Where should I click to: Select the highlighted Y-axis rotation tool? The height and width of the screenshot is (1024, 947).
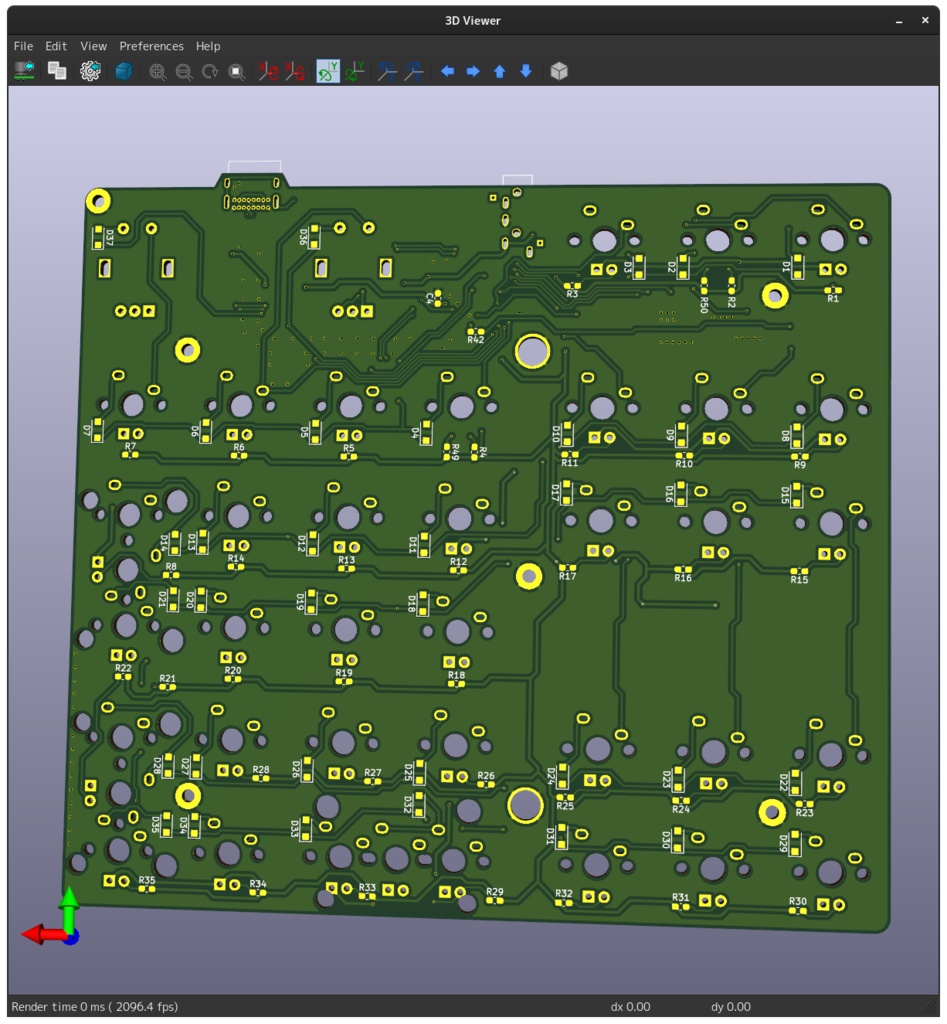(327, 71)
